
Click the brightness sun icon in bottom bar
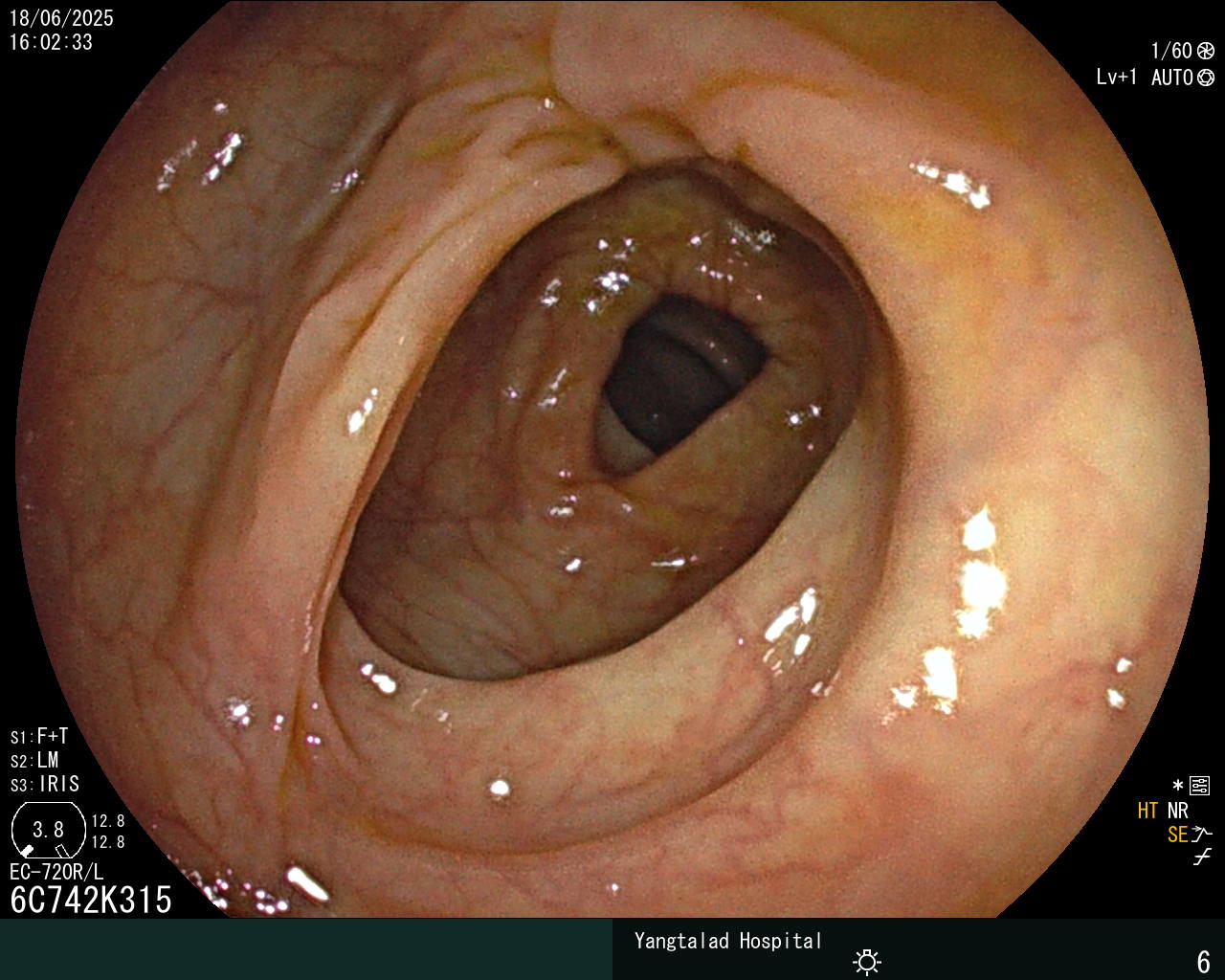867,961
